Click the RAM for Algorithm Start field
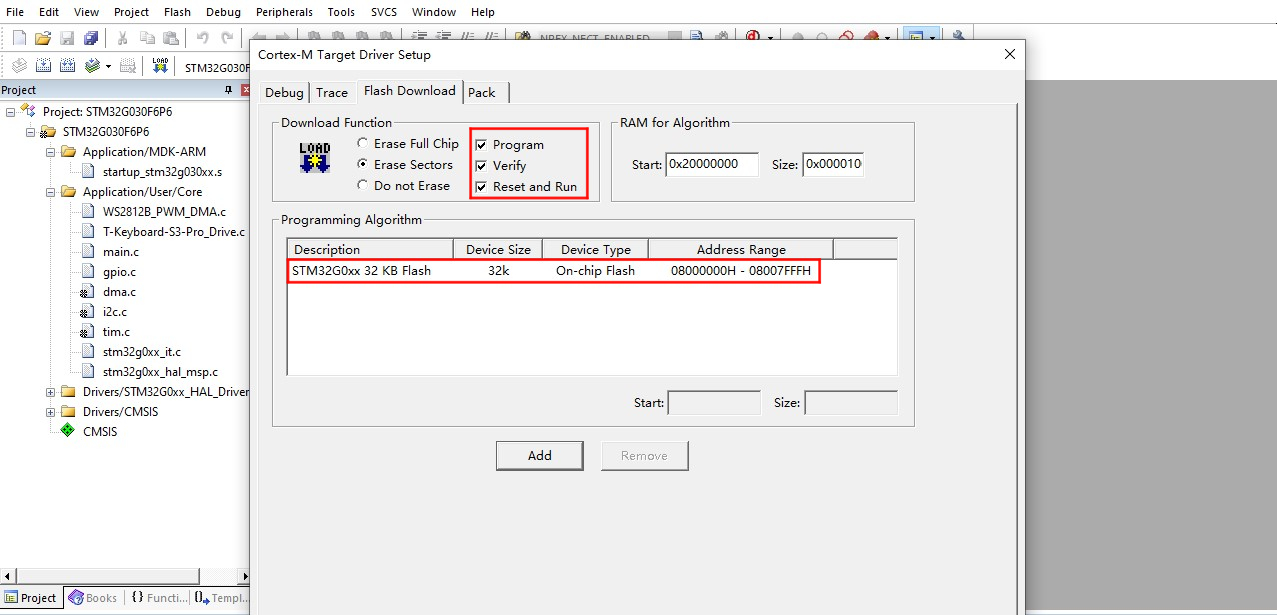This screenshot has height=615, width=1277. (711, 165)
